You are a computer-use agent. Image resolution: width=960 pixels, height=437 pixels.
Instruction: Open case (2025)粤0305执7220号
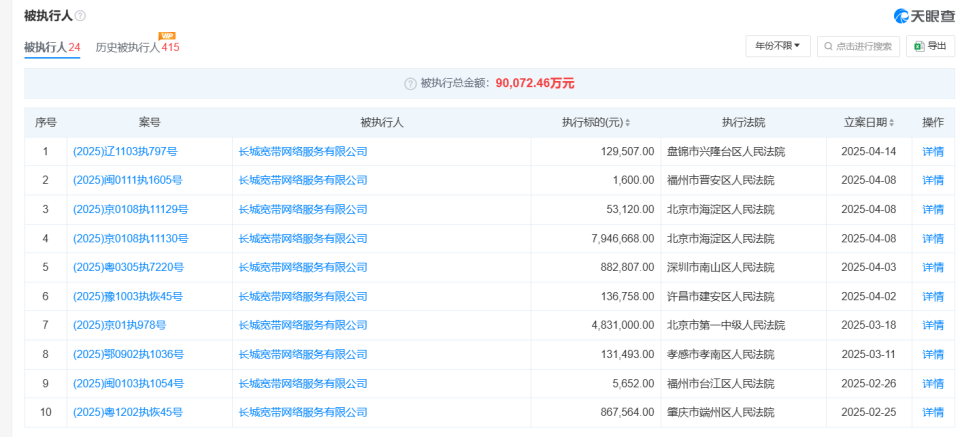(x=128, y=267)
